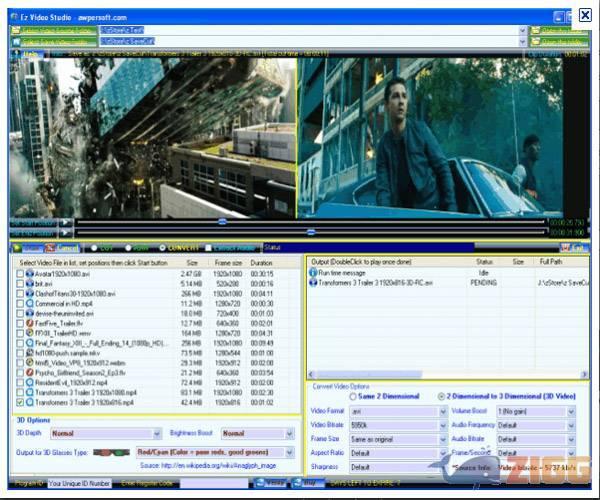600x500 pixels.
Task: Click the file icon for brit.avi
Action: coord(29,284)
